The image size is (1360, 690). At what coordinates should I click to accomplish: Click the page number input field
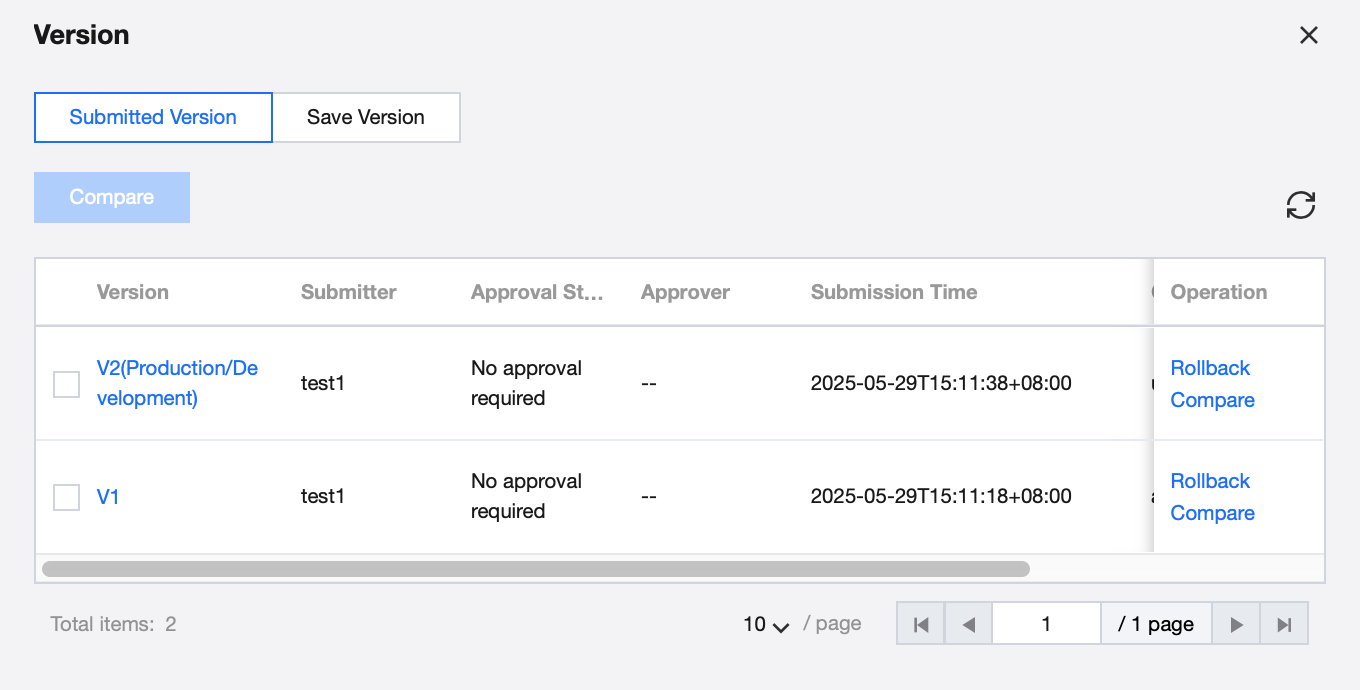pyautogui.click(x=1046, y=625)
